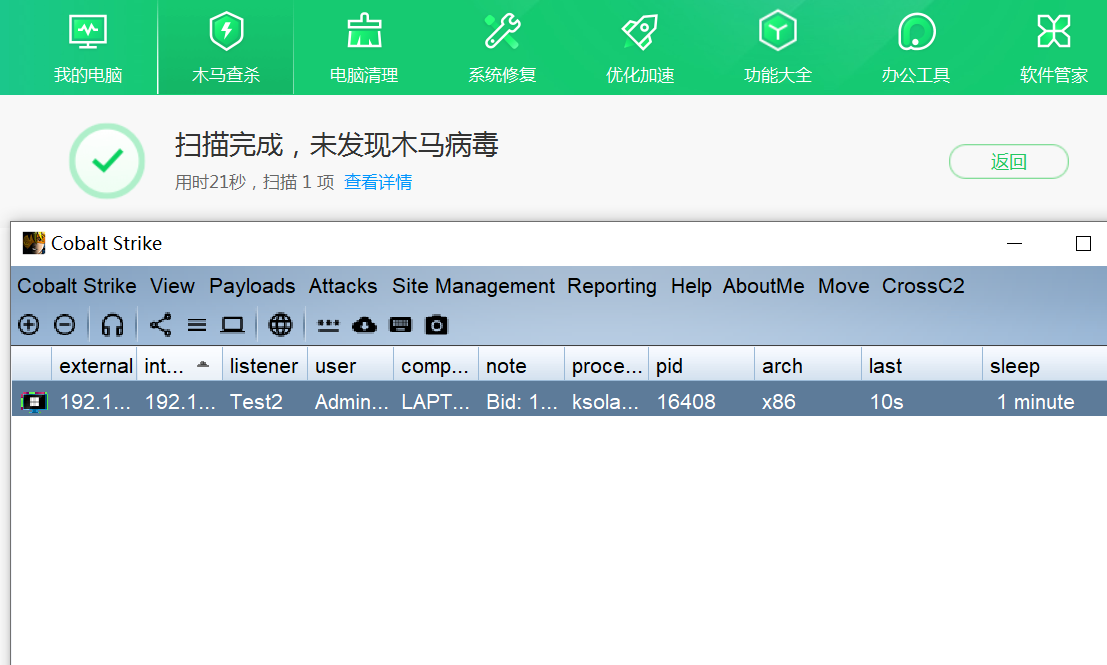Open the Attacks menu

click(343, 286)
